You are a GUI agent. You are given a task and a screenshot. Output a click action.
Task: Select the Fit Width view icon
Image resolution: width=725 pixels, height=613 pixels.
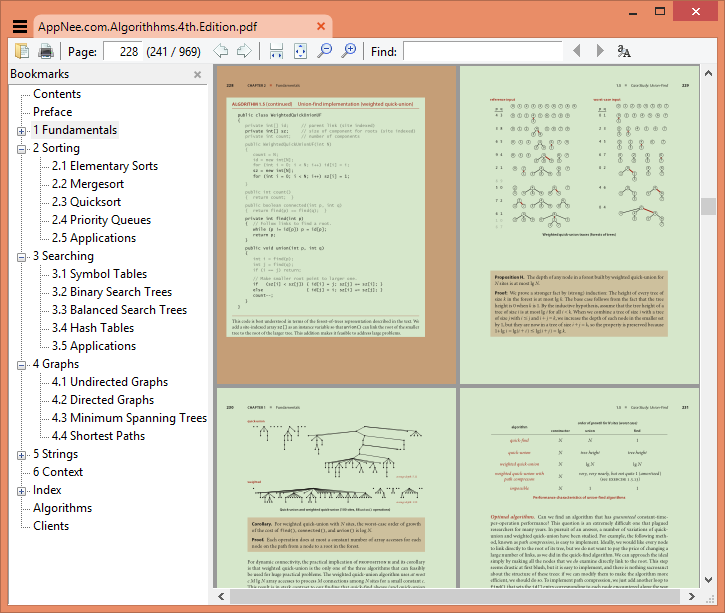coord(276,51)
